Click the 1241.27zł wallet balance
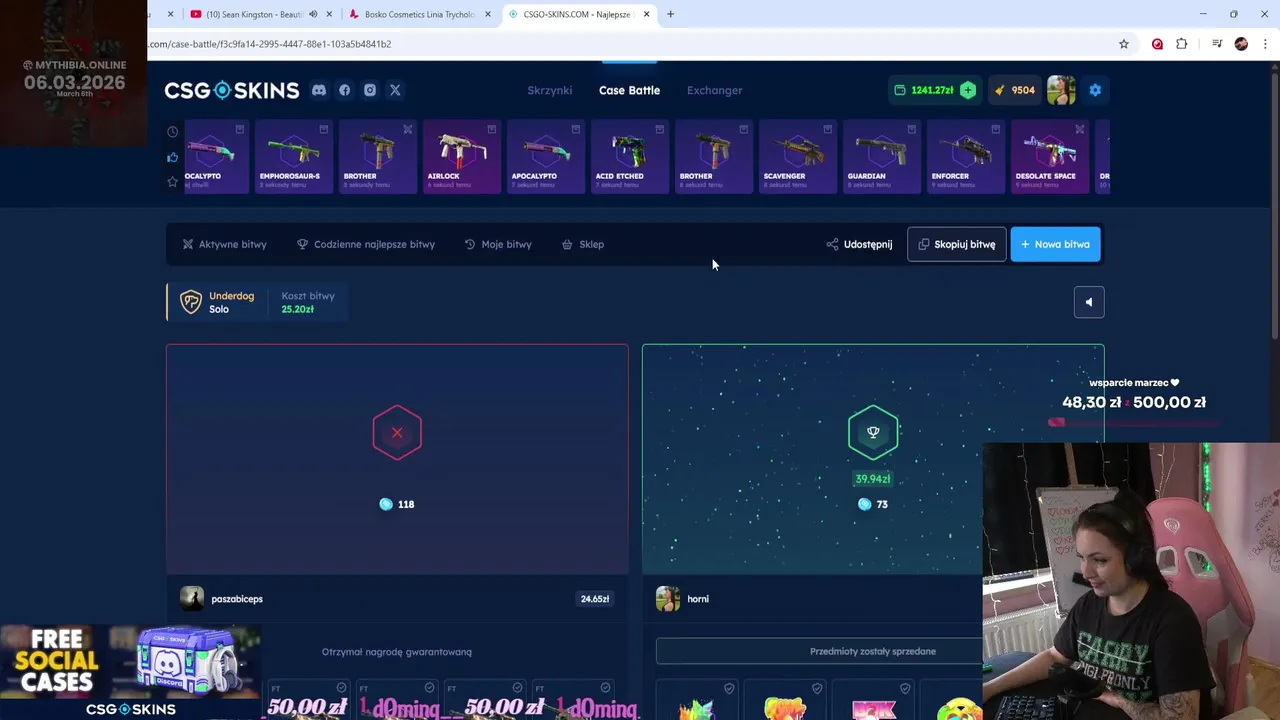The width and height of the screenshot is (1280, 720). (x=932, y=90)
